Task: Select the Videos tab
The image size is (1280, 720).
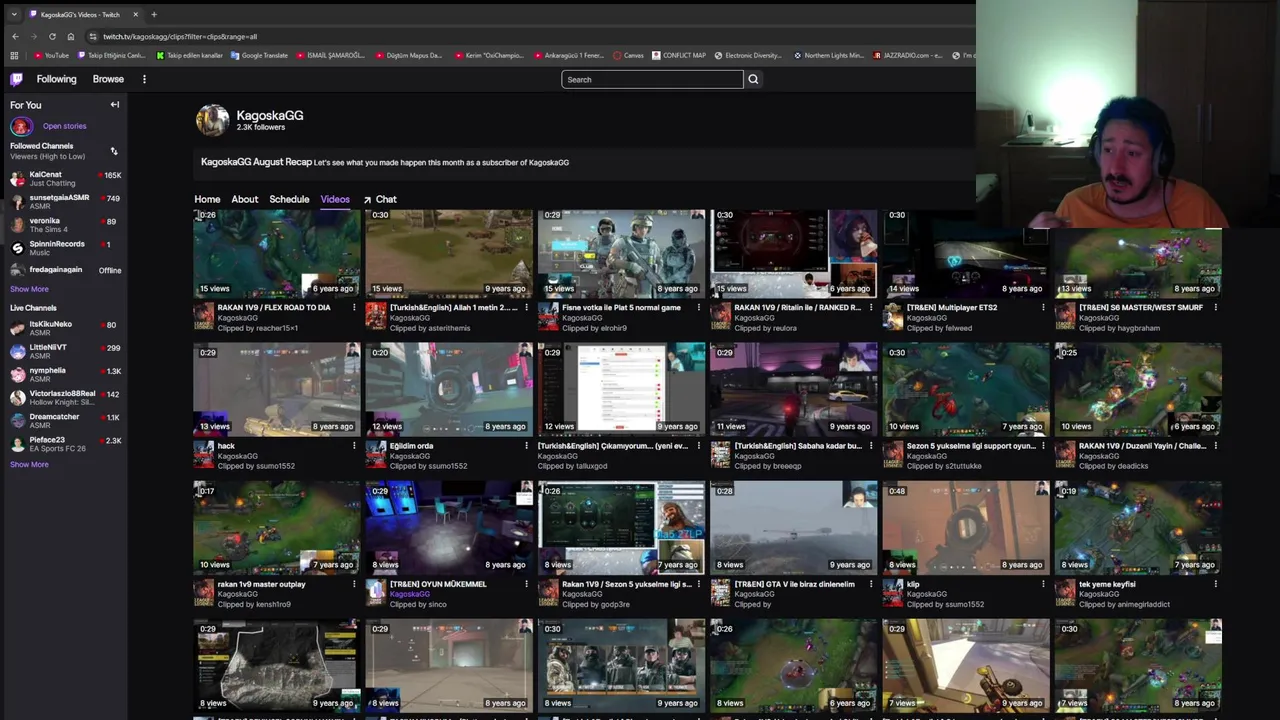Action: [x=335, y=199]
